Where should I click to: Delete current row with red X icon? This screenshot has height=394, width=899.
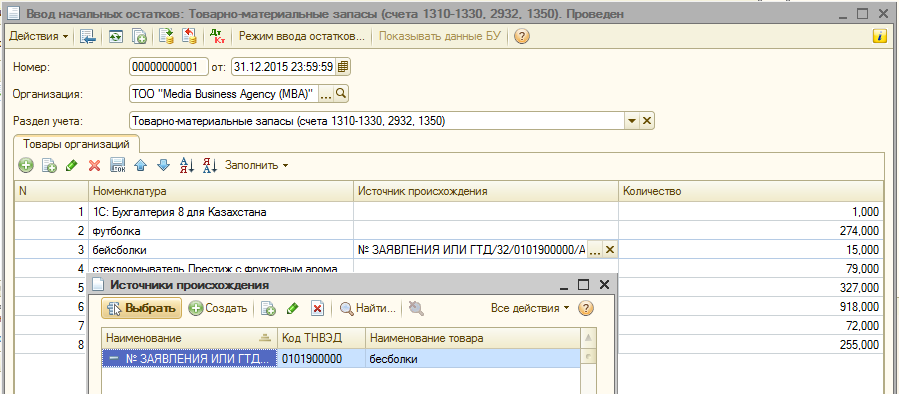[95, 166]
